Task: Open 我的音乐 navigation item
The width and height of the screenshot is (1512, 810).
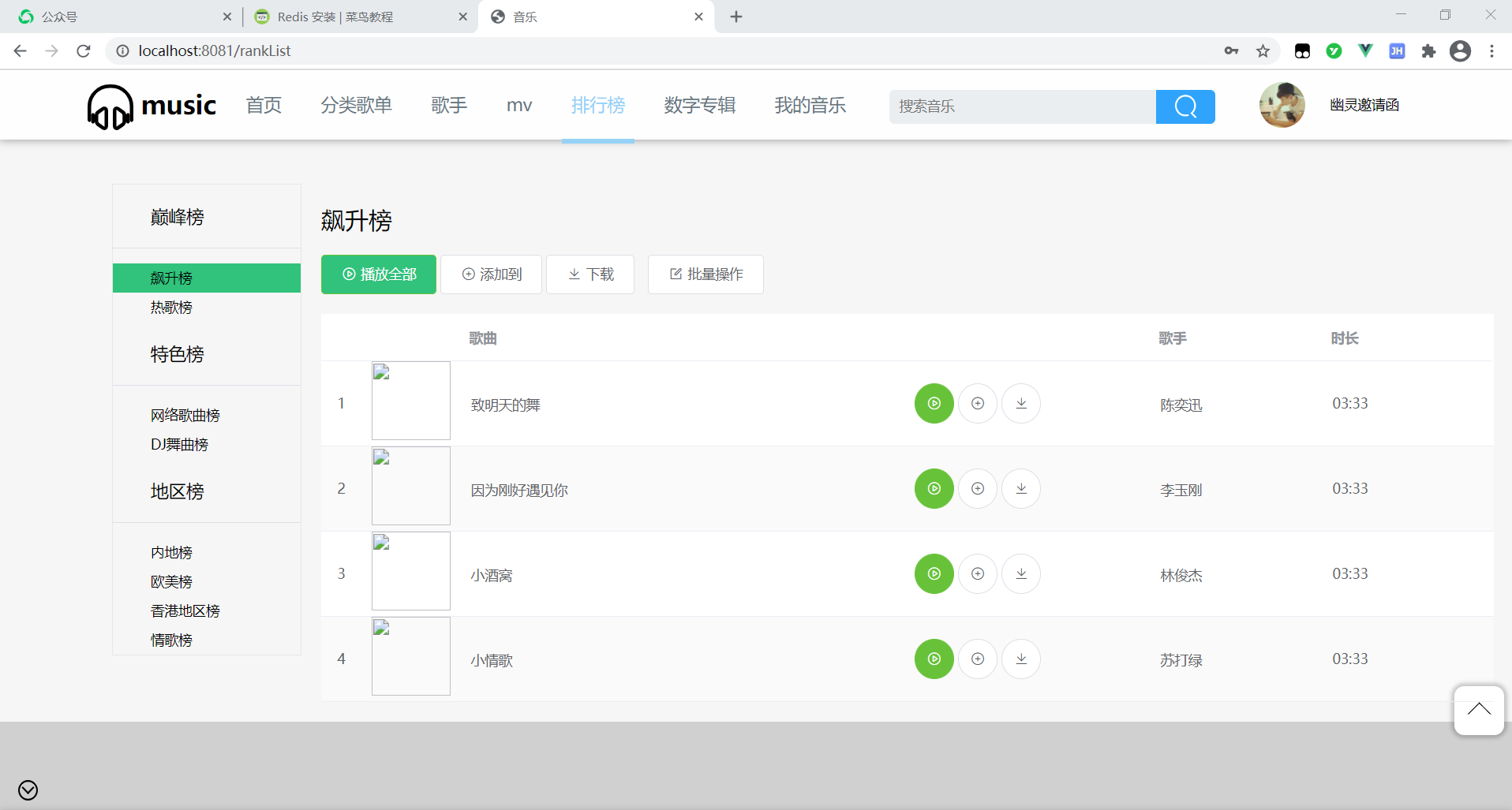Action: [810, 105]
